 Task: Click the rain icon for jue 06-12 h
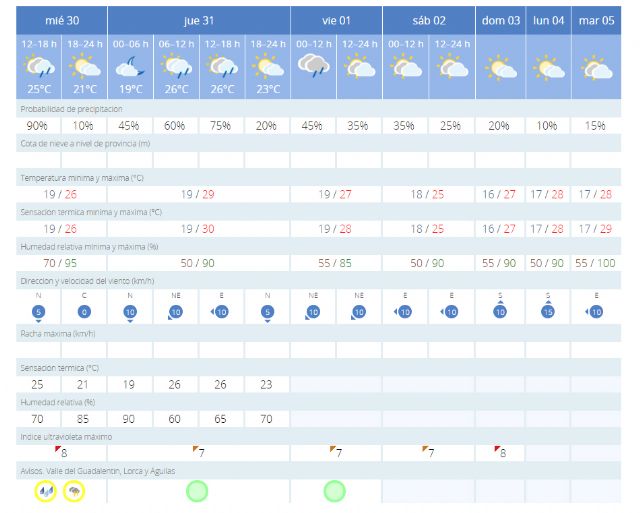tap(176, 68)
